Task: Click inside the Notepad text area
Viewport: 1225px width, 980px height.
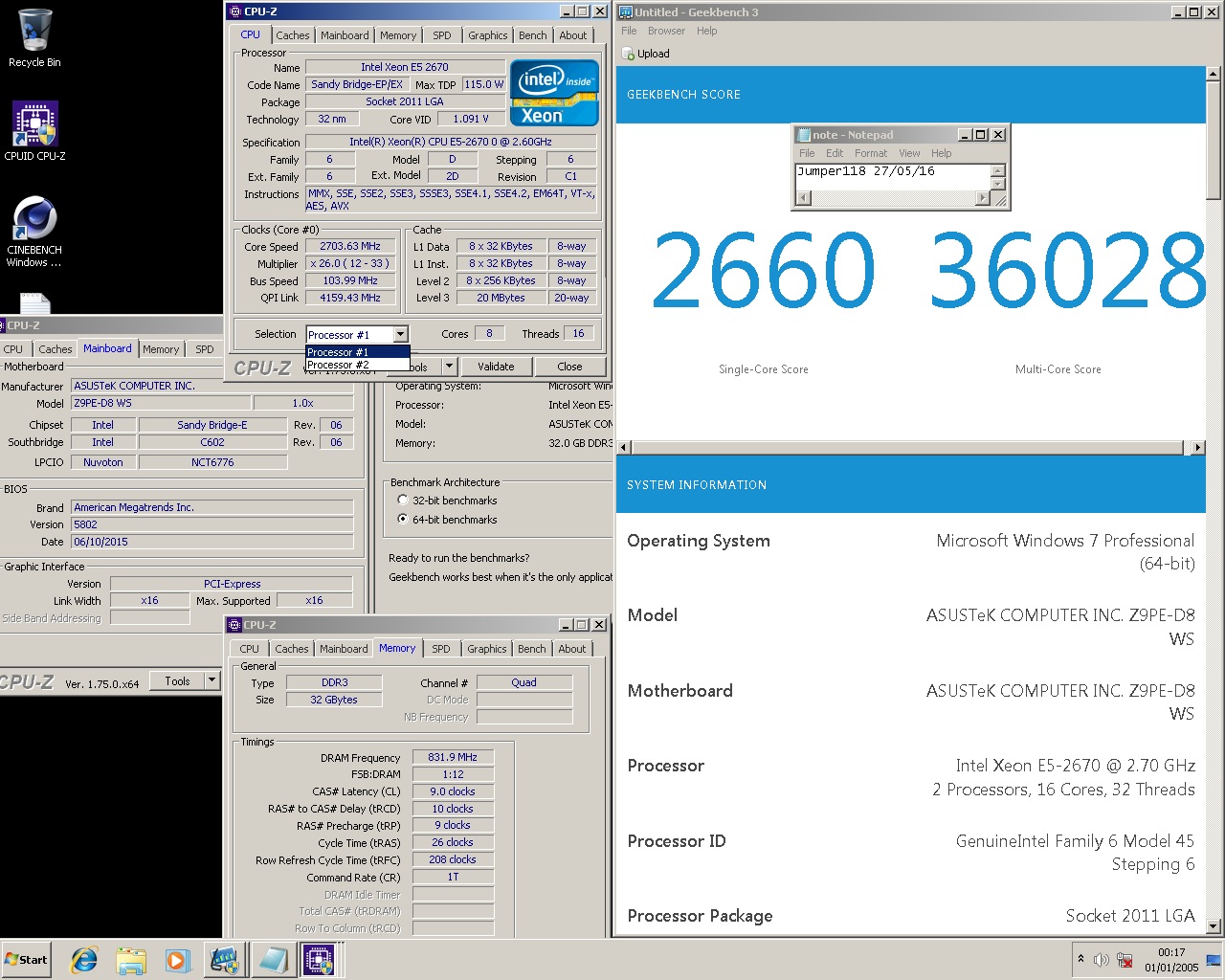Action: click(892, 177)
